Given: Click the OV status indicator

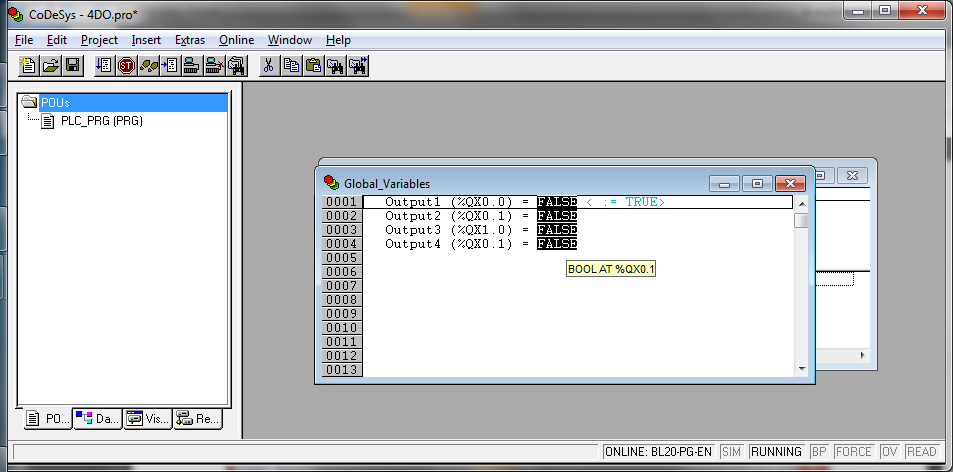Looking at the screenshot, I should pos(890,452).
